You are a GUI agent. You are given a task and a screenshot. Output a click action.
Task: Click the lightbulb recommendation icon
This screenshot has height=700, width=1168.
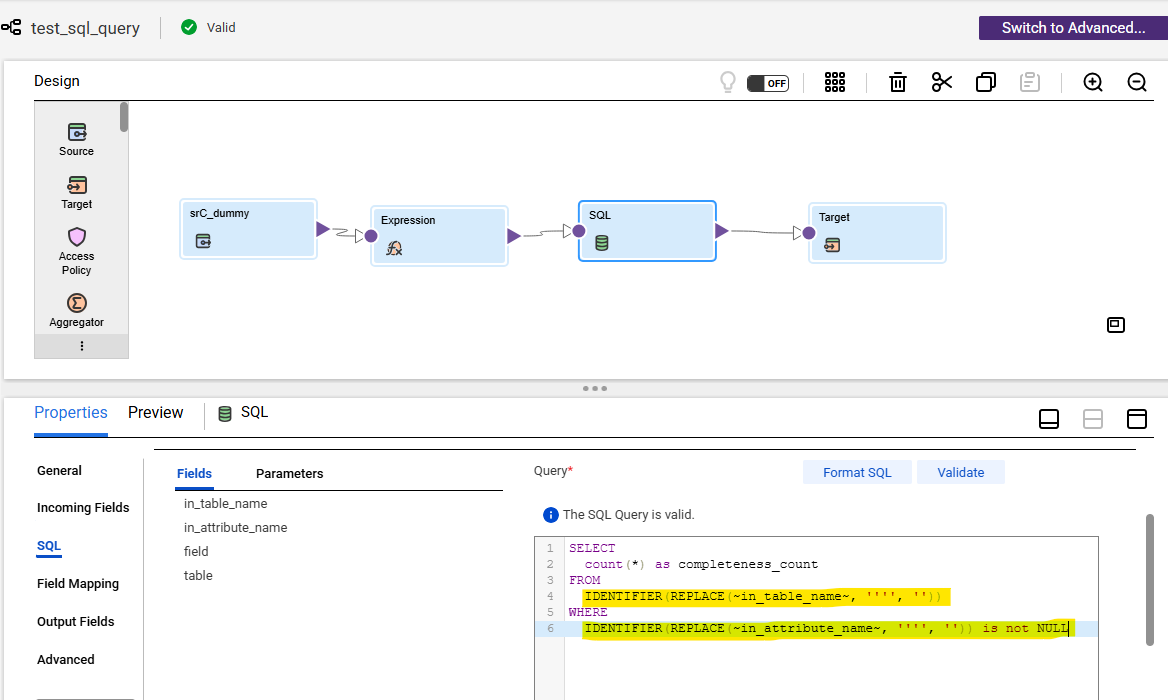tap(728, 82)
